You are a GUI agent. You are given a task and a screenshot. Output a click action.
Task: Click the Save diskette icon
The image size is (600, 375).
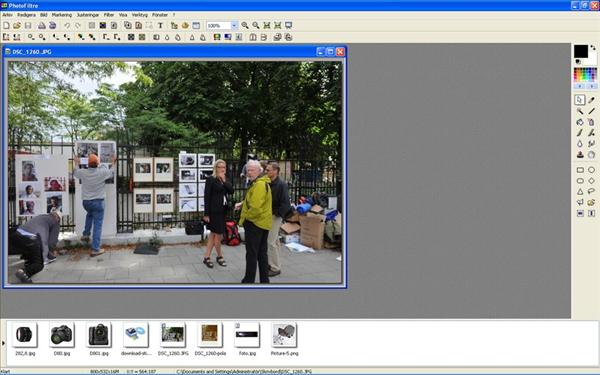coord(28,26)
